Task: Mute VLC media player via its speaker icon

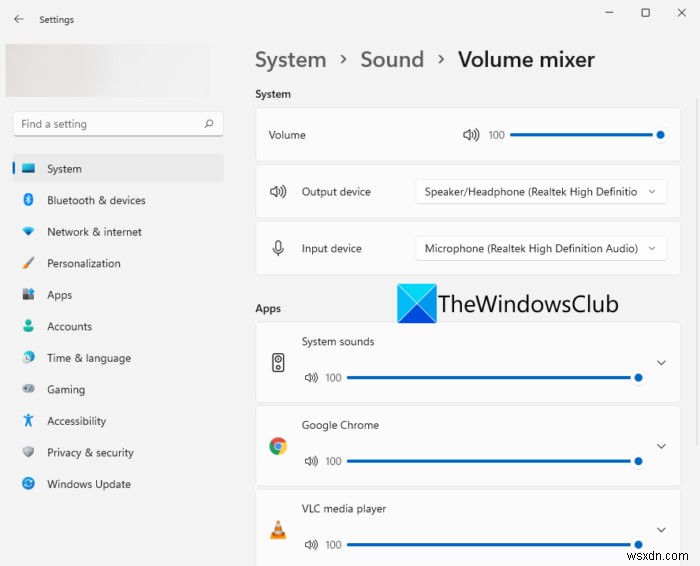Action: point(311,545)
